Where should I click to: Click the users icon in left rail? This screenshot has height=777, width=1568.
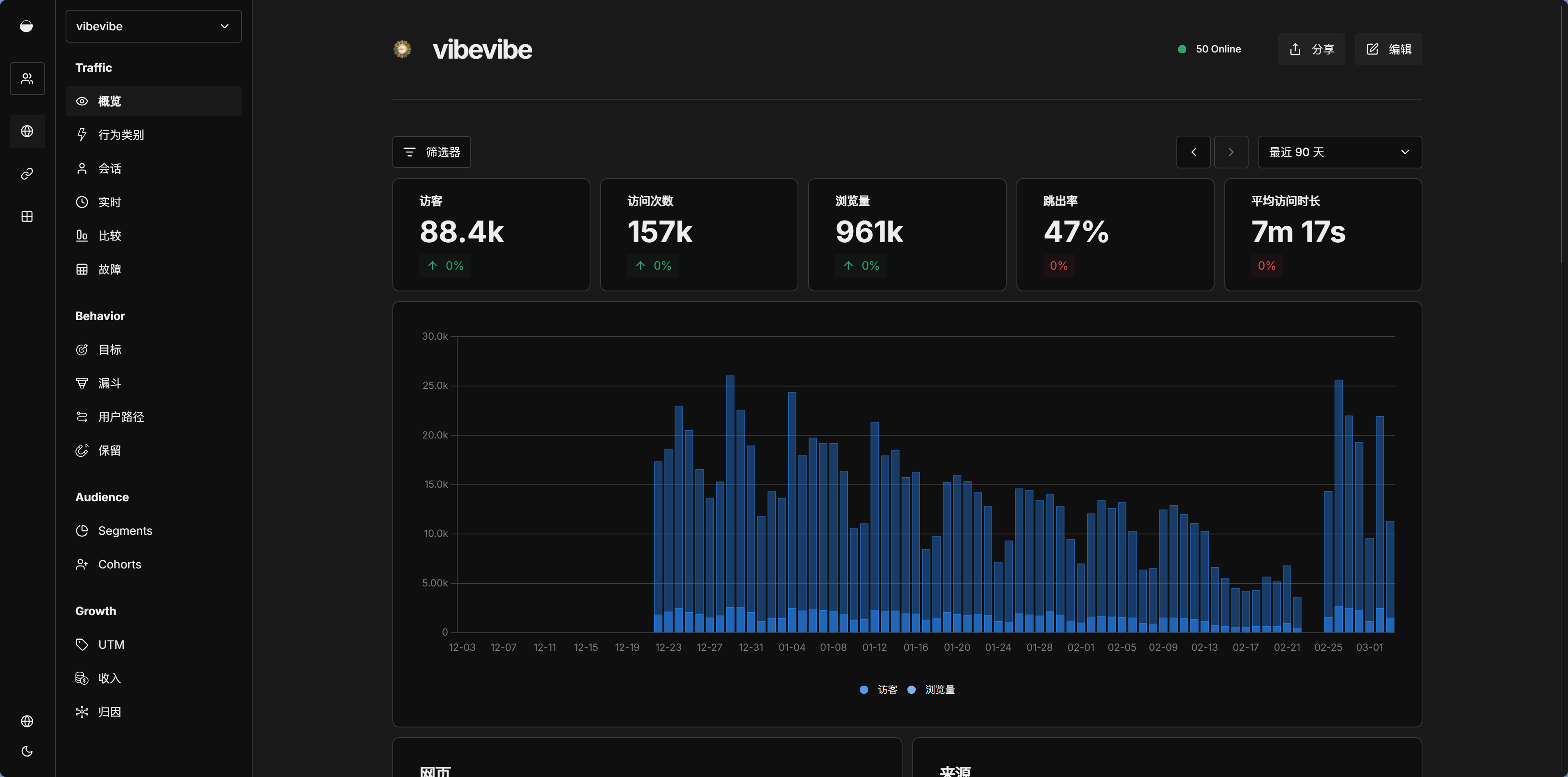click(27, 79)
